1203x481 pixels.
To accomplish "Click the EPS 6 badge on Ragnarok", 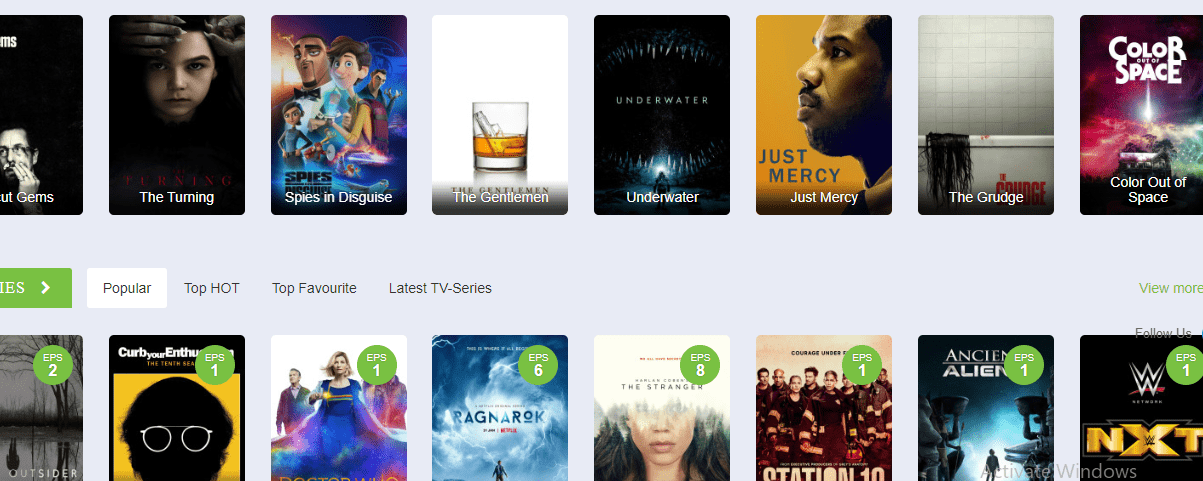I will tap(538, 365).
